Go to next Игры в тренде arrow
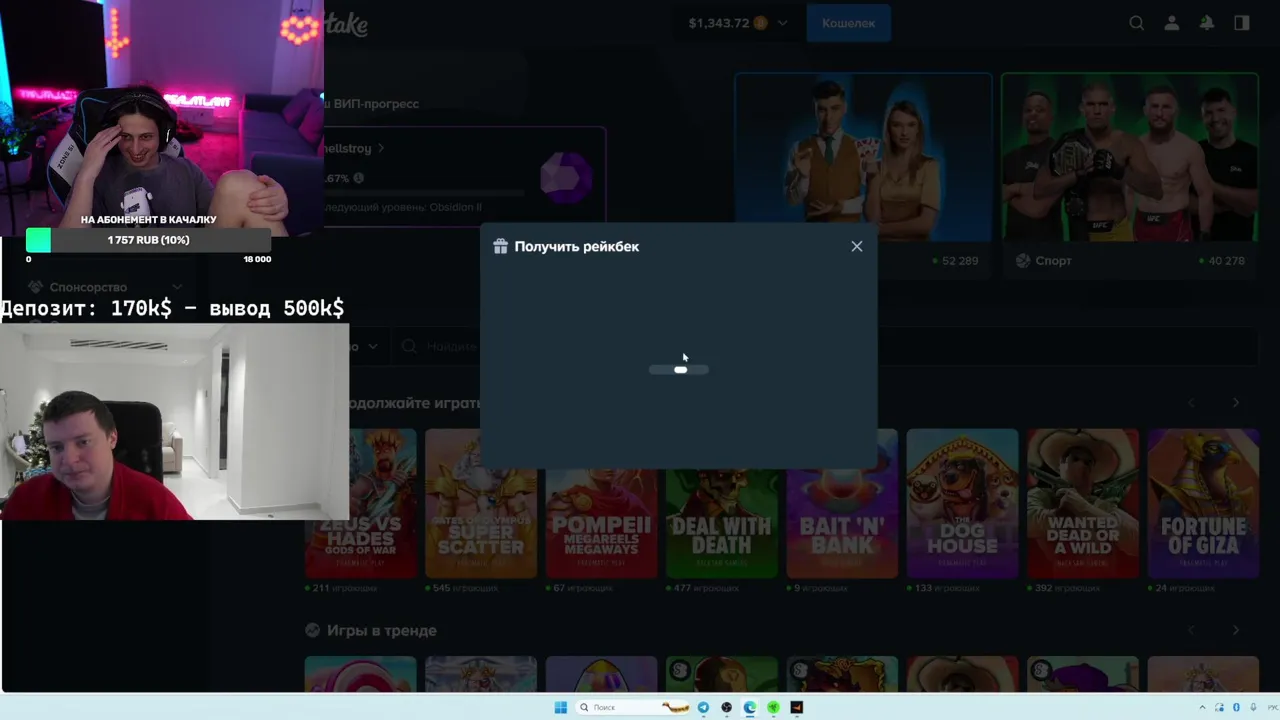This screenshot has width=1280, height=720. pos(1236,630)
